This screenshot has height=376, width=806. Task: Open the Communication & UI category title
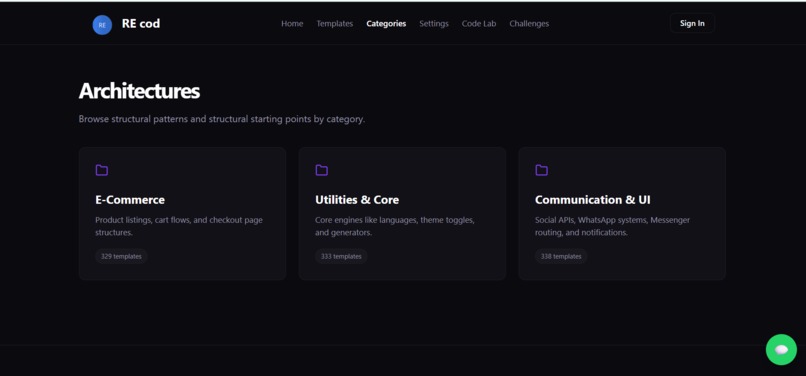coord(593,200)
